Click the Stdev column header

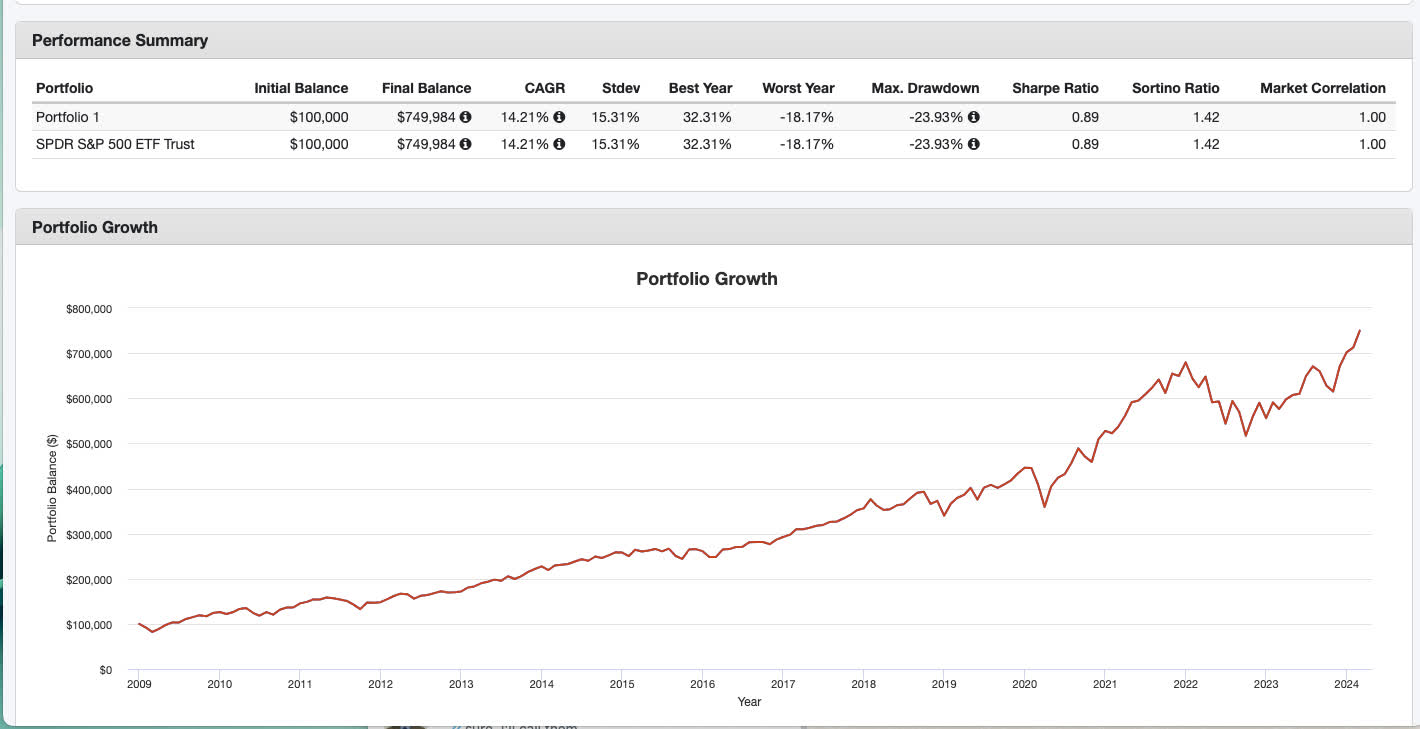click(x=621, y=88)
